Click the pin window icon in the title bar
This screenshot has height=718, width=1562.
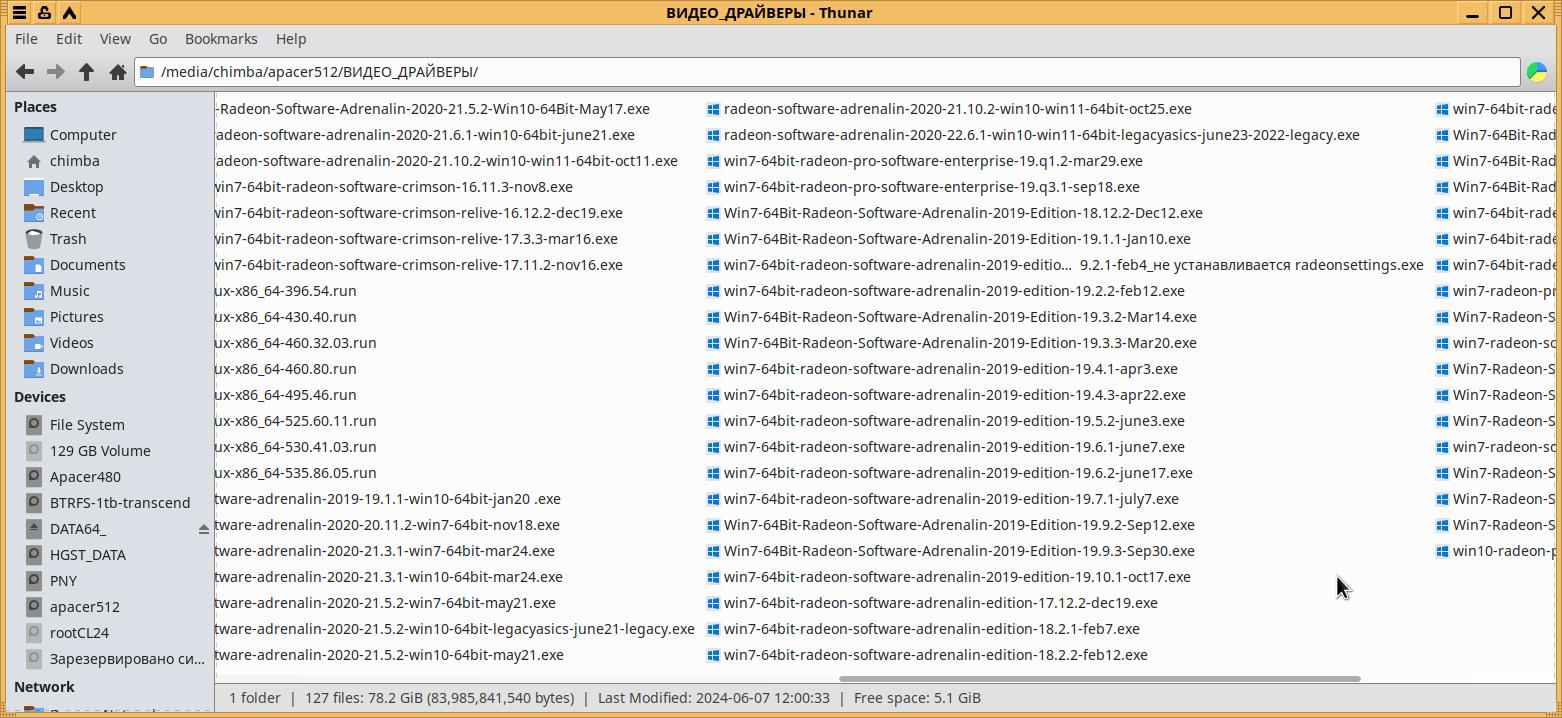point(45,13)
